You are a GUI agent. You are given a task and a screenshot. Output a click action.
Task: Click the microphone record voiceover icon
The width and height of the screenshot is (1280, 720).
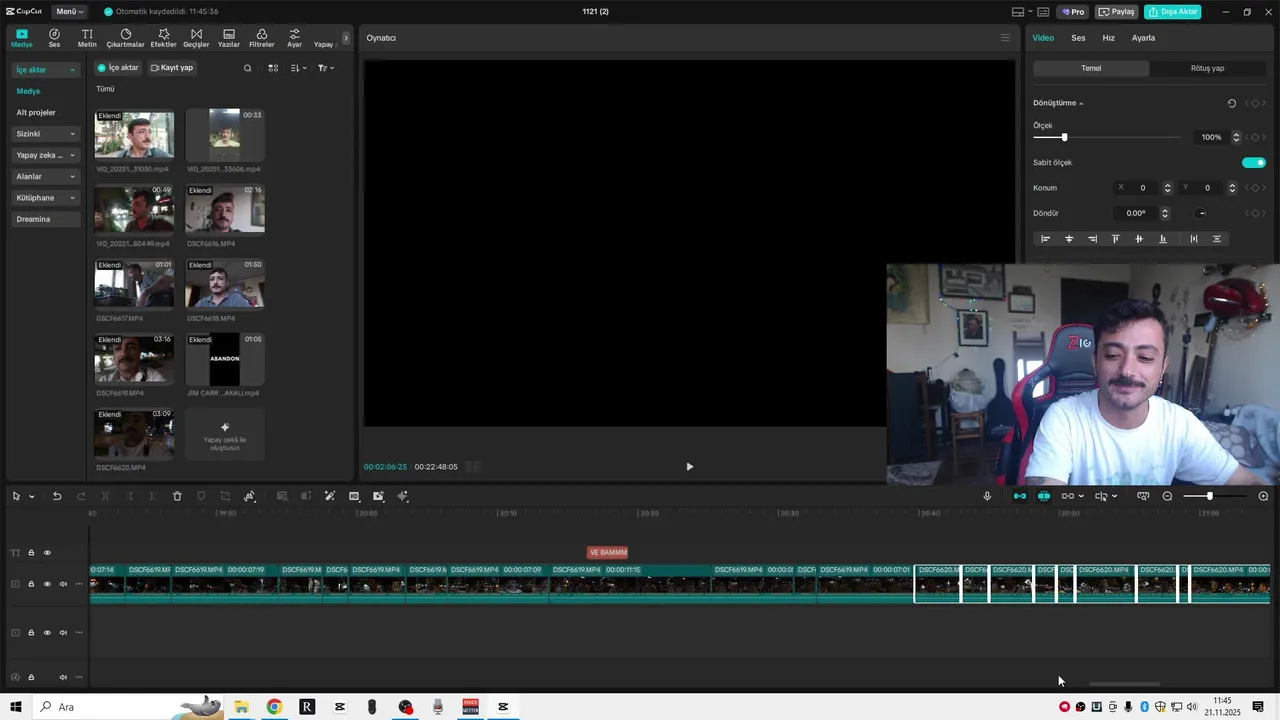pyautogui.click(x=987, y=496)
